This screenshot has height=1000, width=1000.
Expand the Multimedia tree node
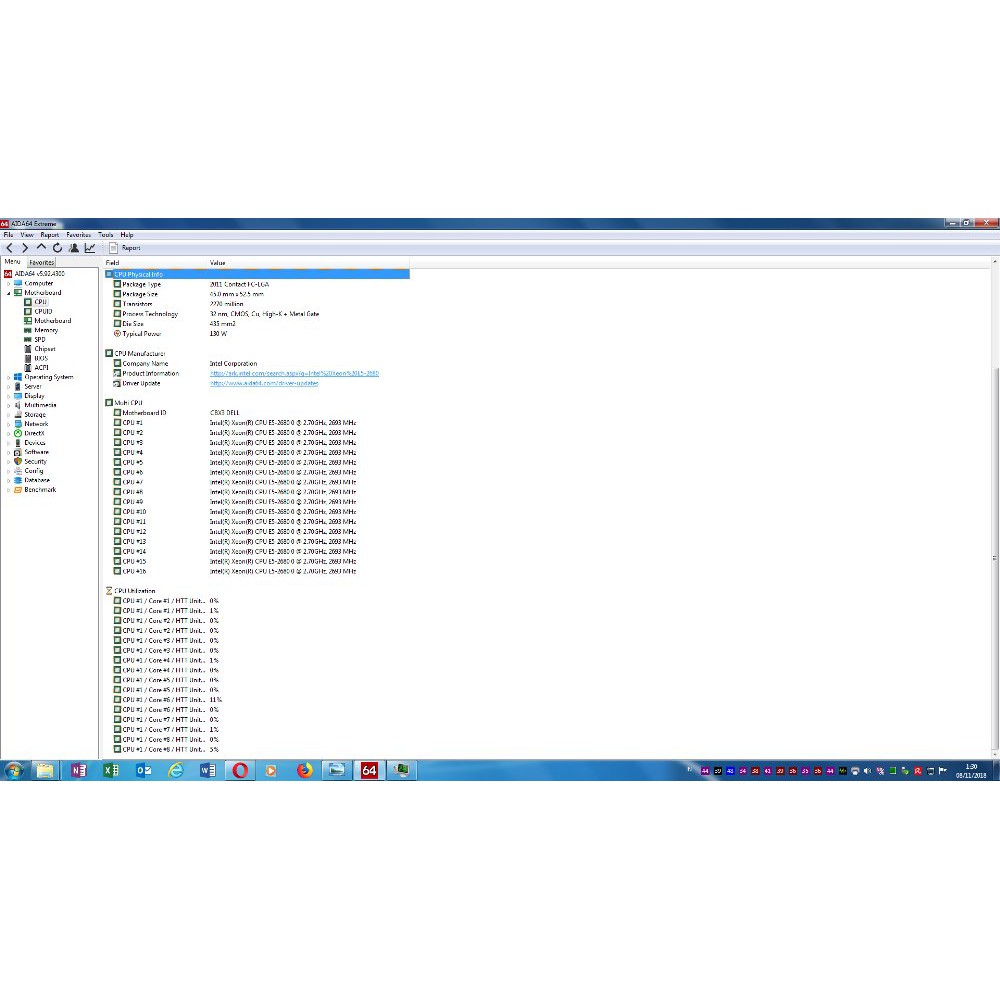[8, 405]
